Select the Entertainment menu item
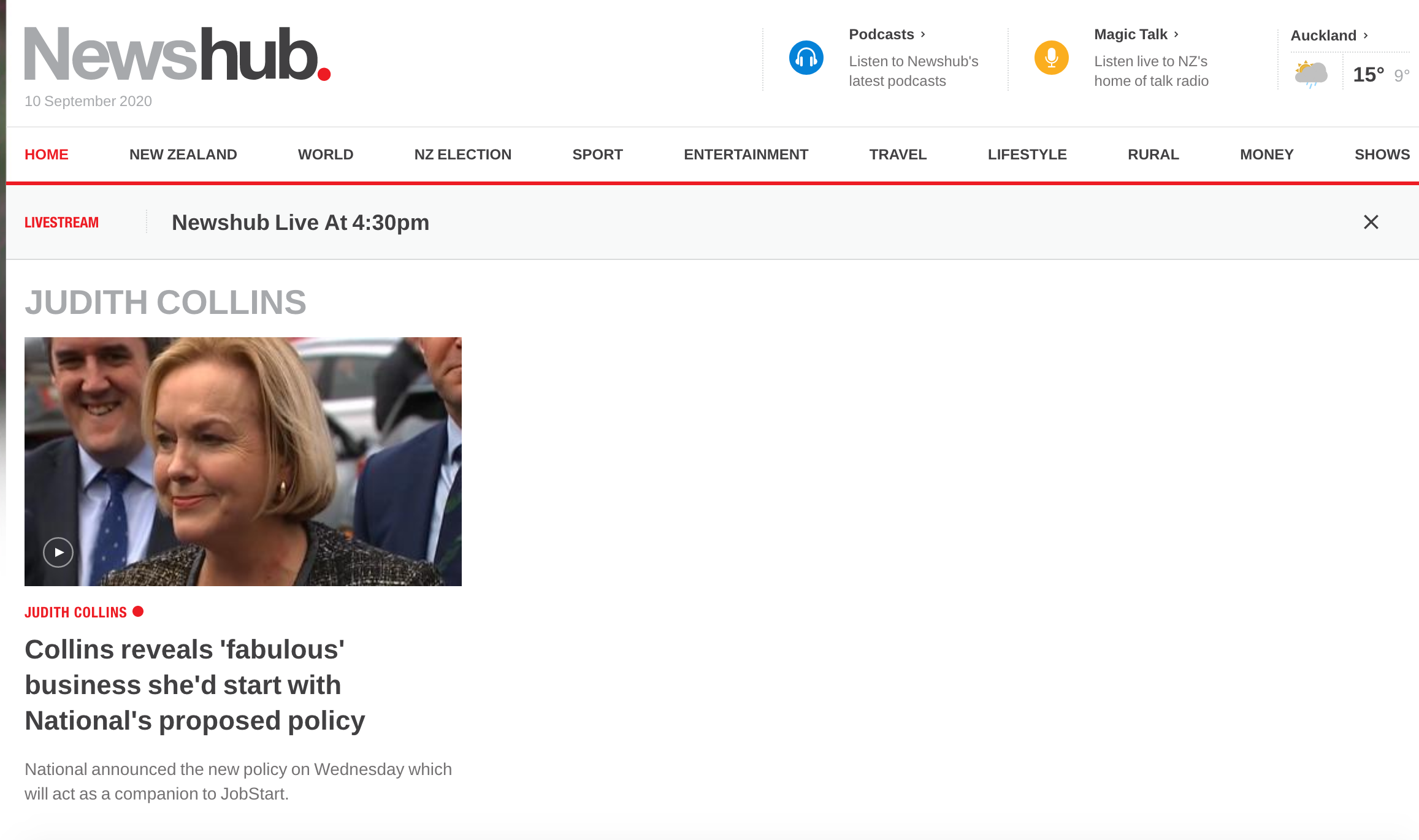 coord(746,155)
